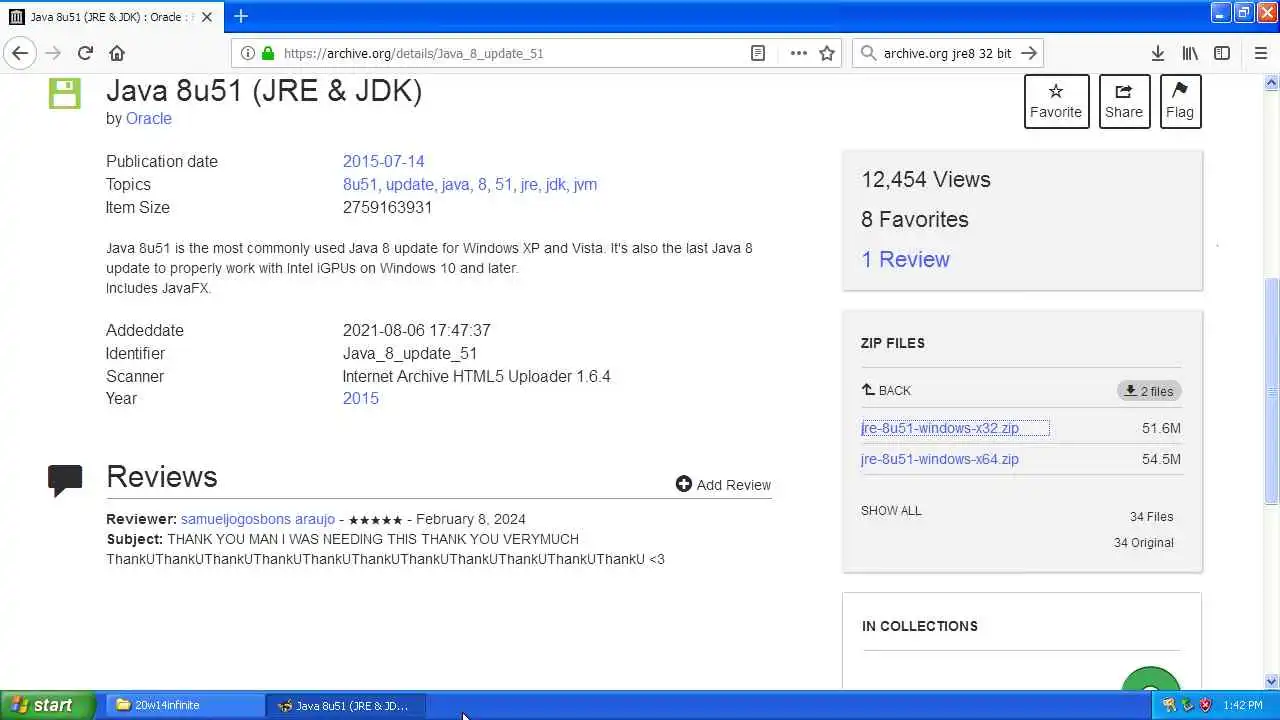Open the Library menu icon
Screen dimensions: 1280x720
coord(1190,53)
